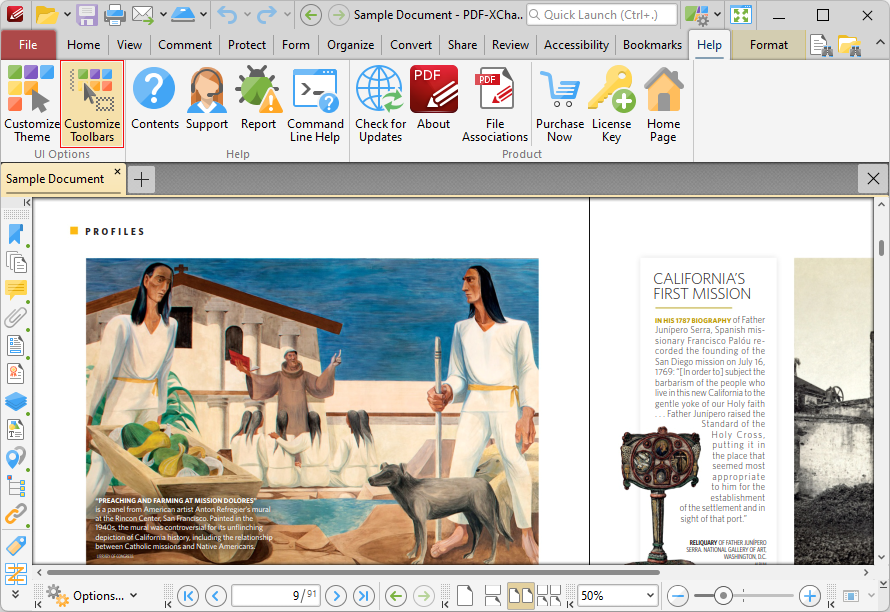Viewport: 890px width, 612px height.
Task: Click the page number input field
Action: 276,596
